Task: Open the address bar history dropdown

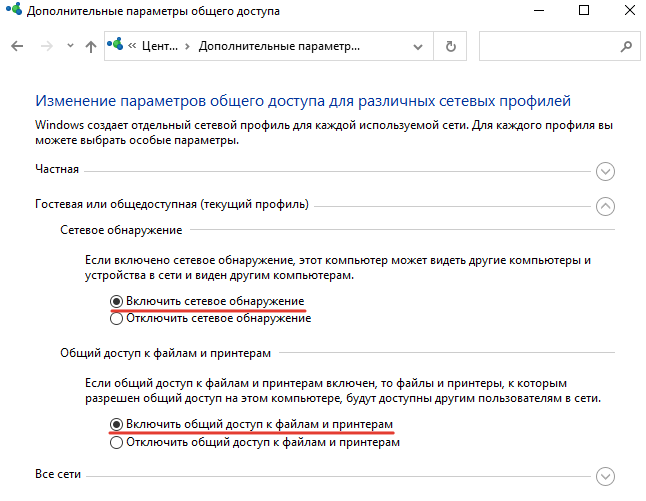Action: pyautogui.click(x=418, y=47)
